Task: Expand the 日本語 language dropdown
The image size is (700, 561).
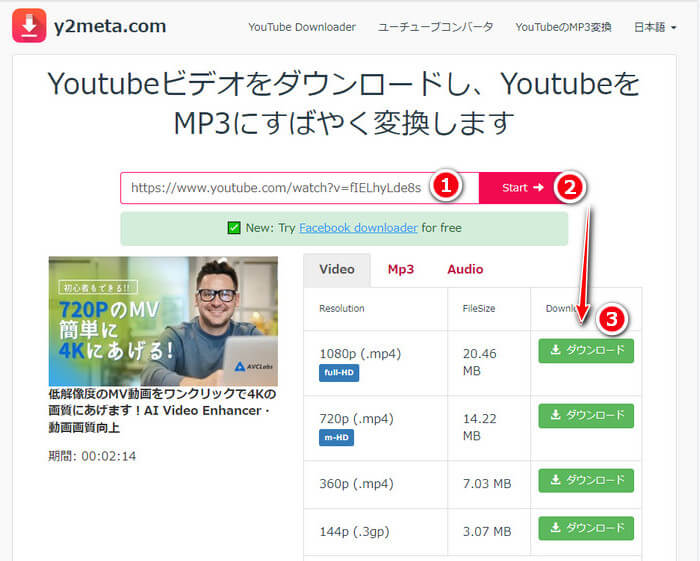Action: [655, 27]
